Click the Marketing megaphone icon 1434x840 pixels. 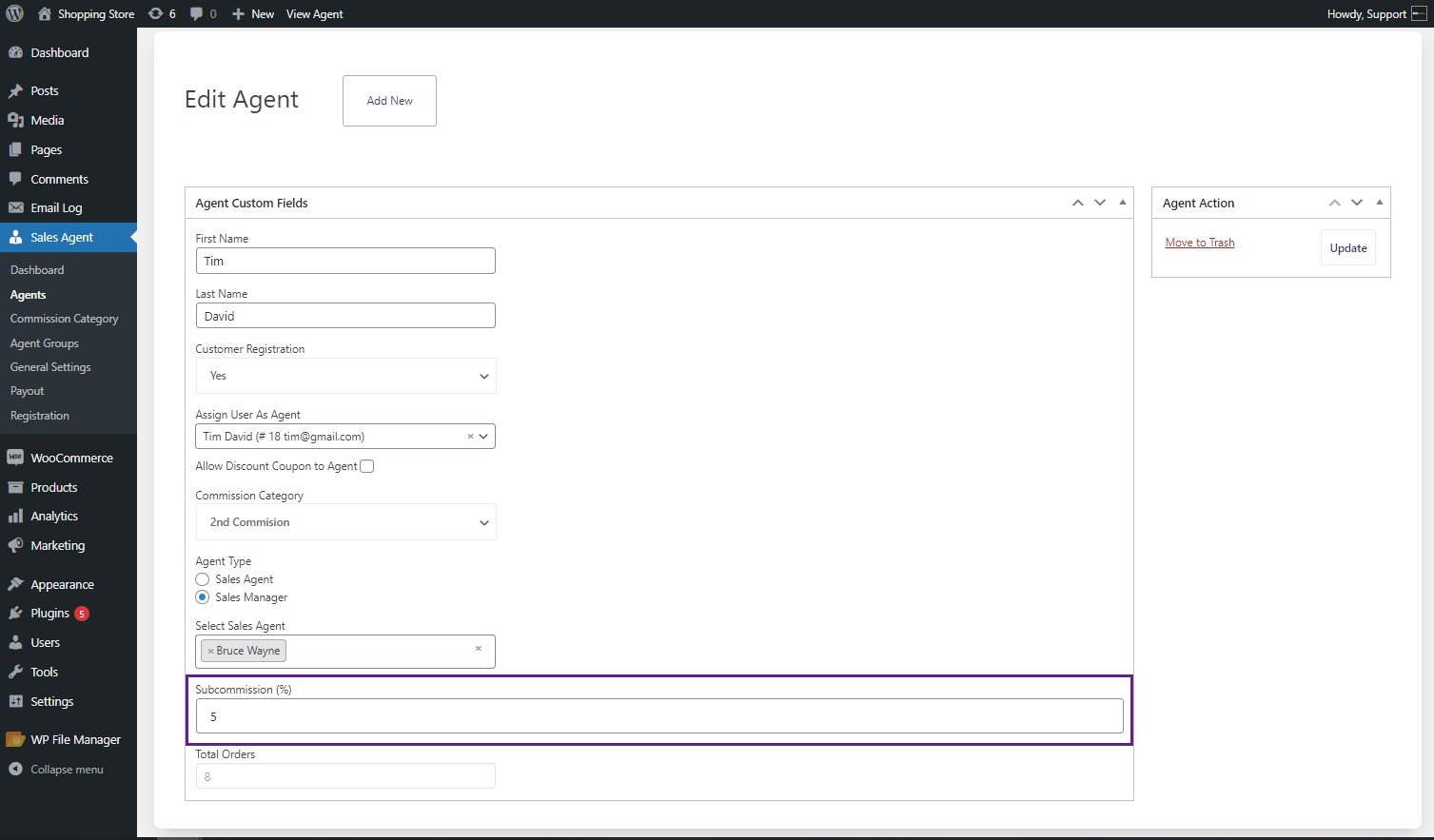[x=15, y=545]
